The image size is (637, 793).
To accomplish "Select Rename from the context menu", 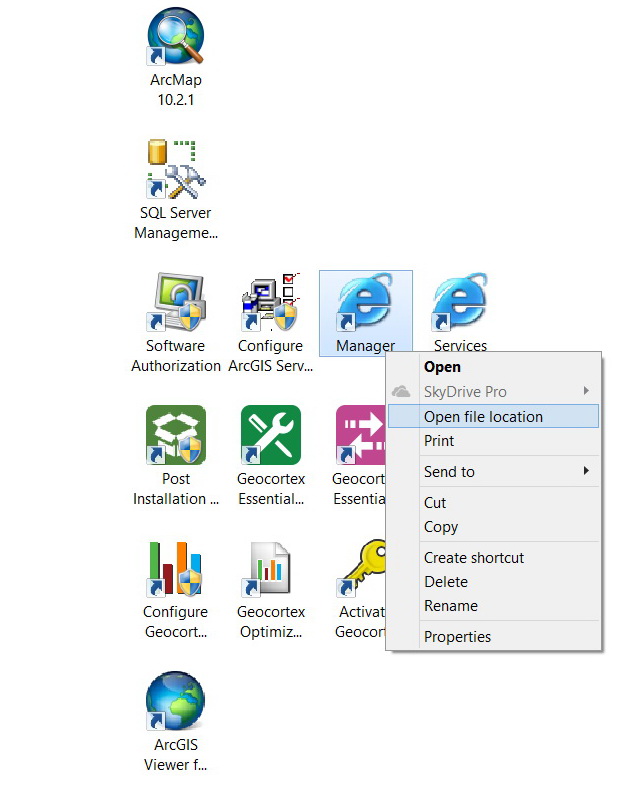I will tap(493, 606).
